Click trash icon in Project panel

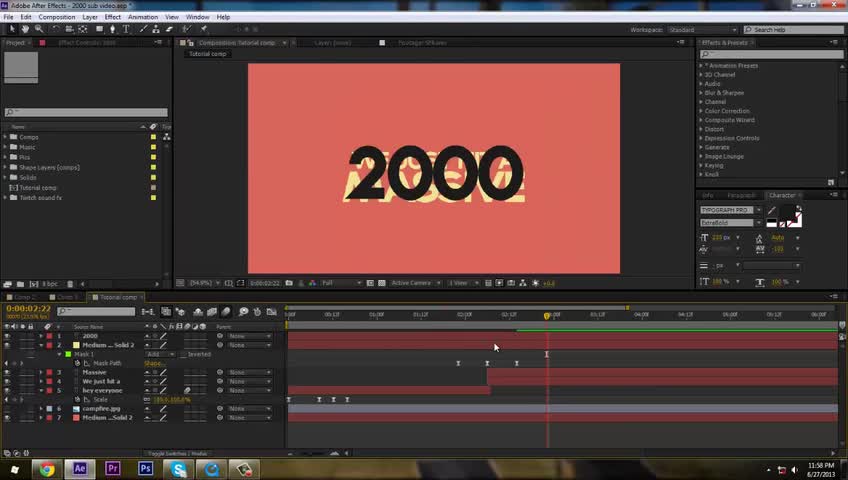pos(70,284)
